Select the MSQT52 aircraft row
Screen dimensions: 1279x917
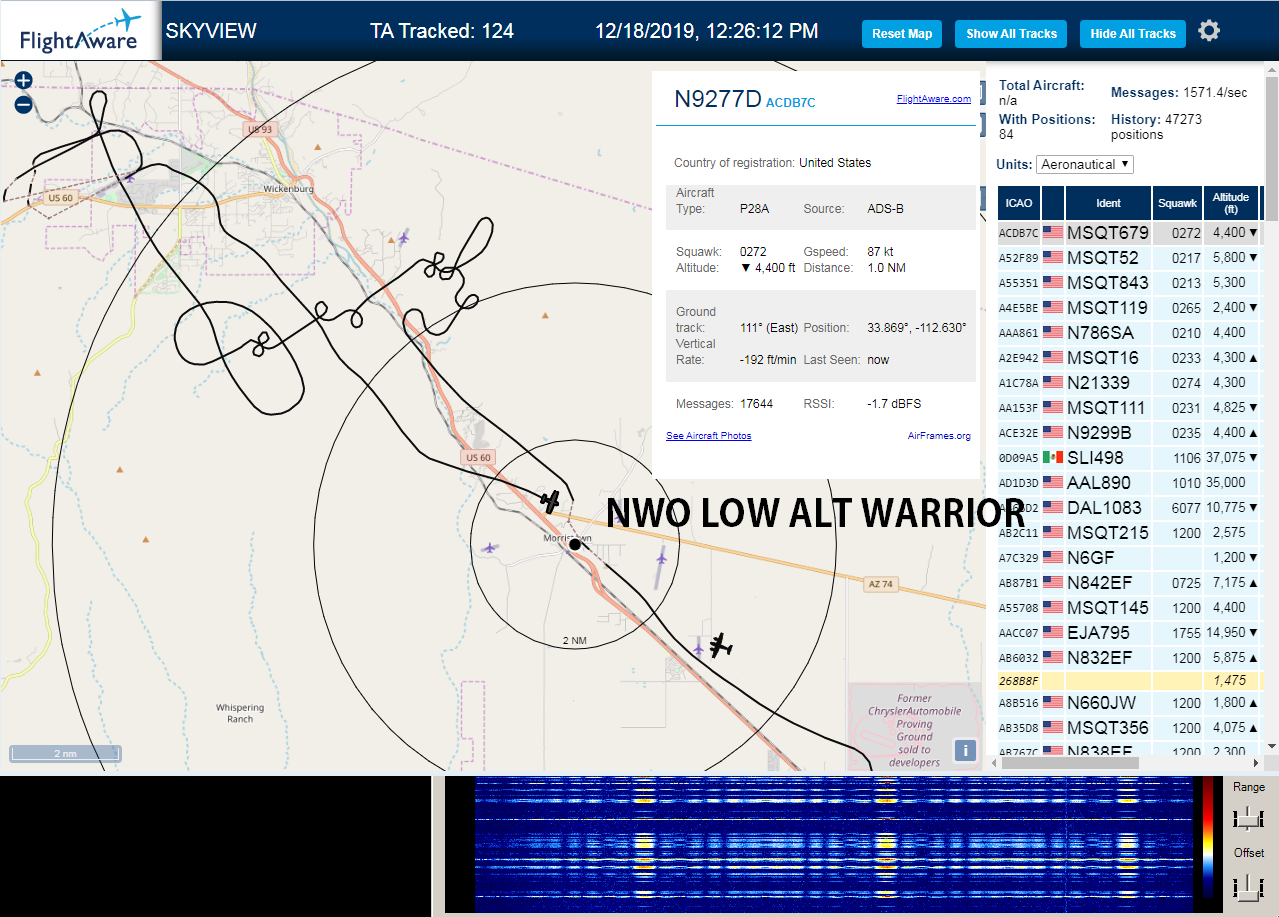coord(1129,257)
